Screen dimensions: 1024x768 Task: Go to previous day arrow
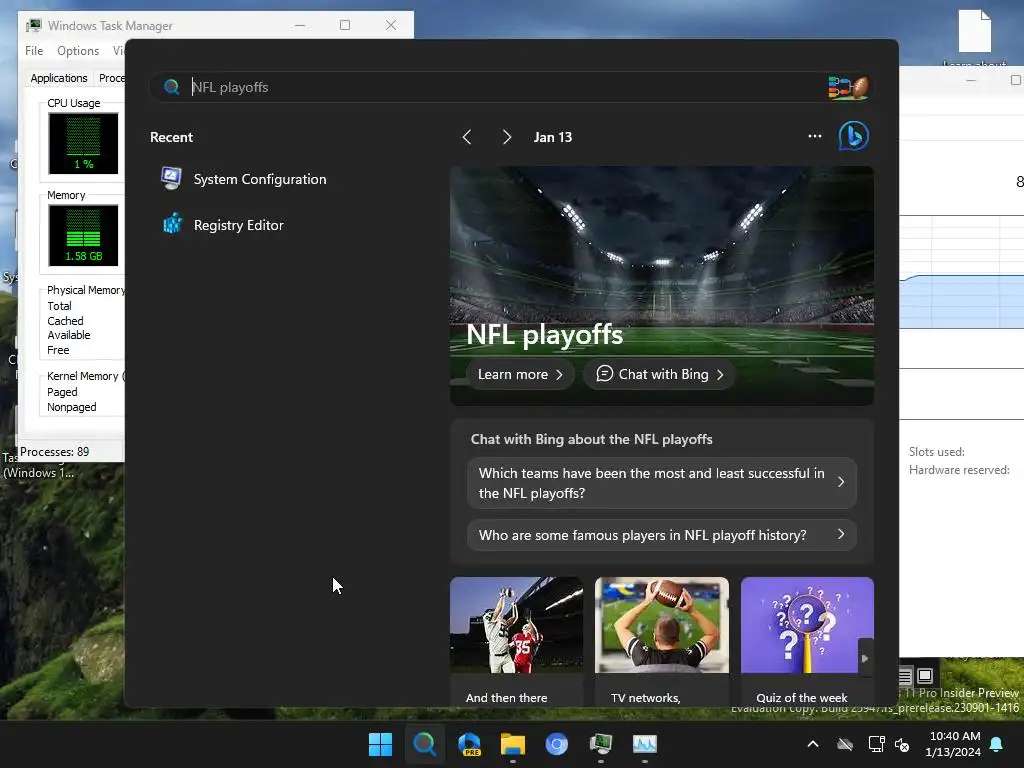(467, 137)
